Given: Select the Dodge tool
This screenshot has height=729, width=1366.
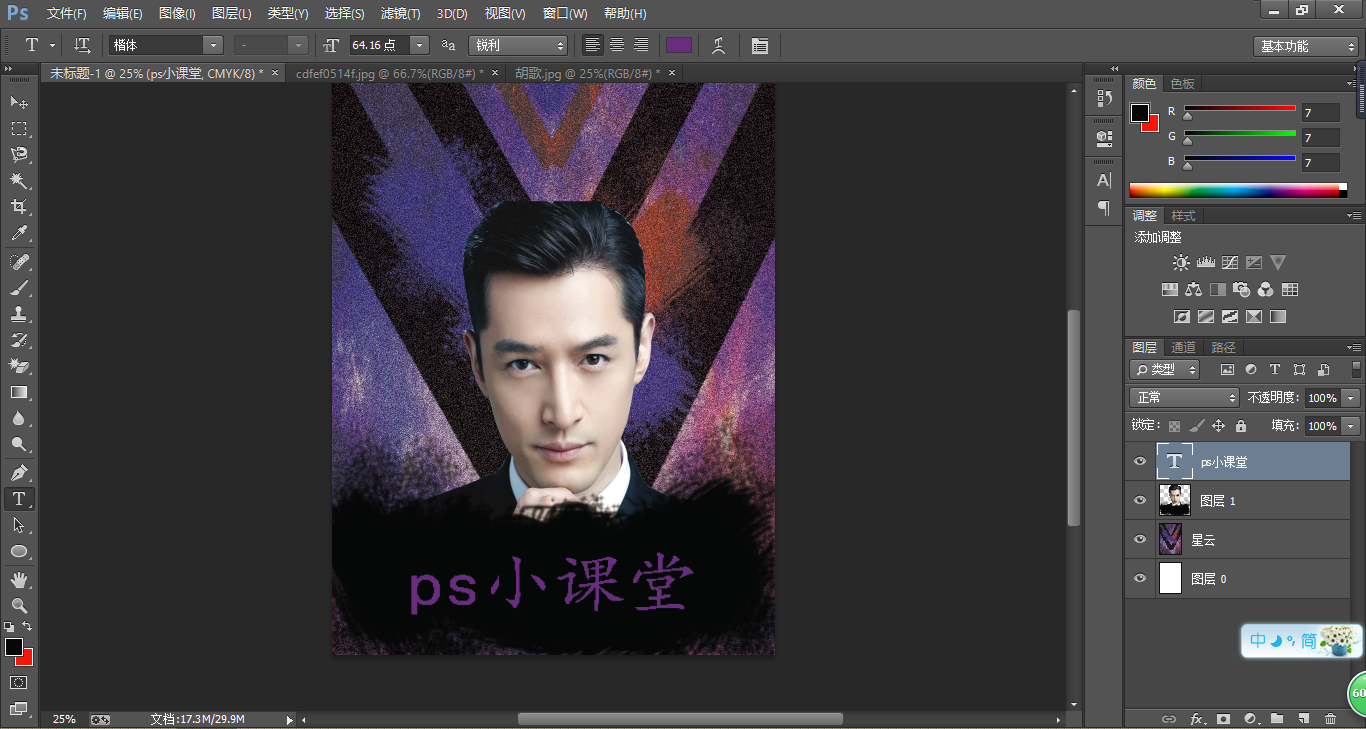Looking at the screenshot, I should (19, 445).
